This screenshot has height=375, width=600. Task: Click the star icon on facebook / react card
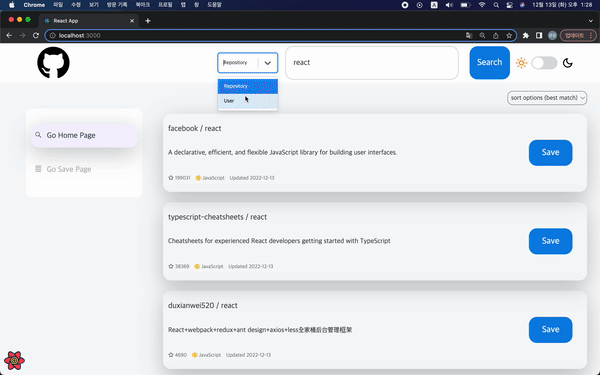pyautogui.click(x=171, y=178)
